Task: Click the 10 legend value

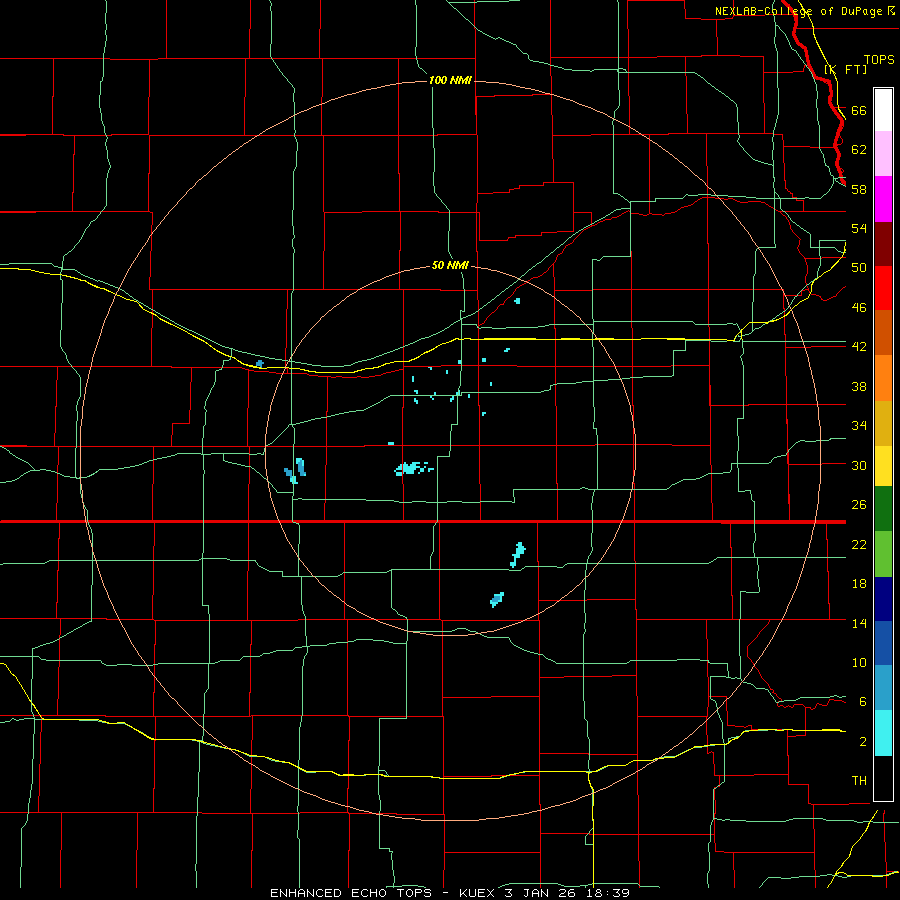Action: tap(859, 662)
